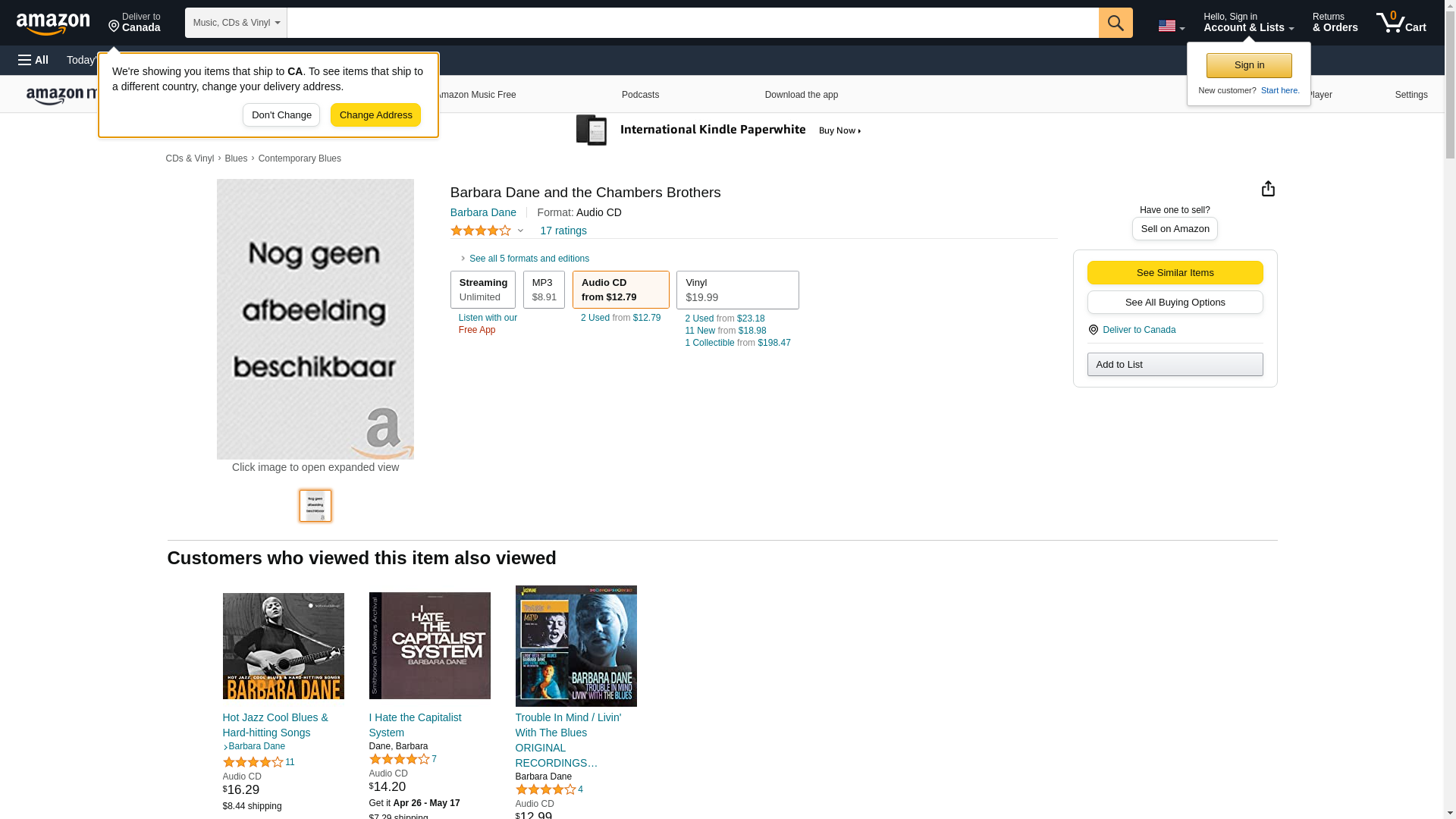The height and width of the screenshot is (819, 1456).
Task: Select the Streaming Unlimited format option
Action: tap(482, 290)
